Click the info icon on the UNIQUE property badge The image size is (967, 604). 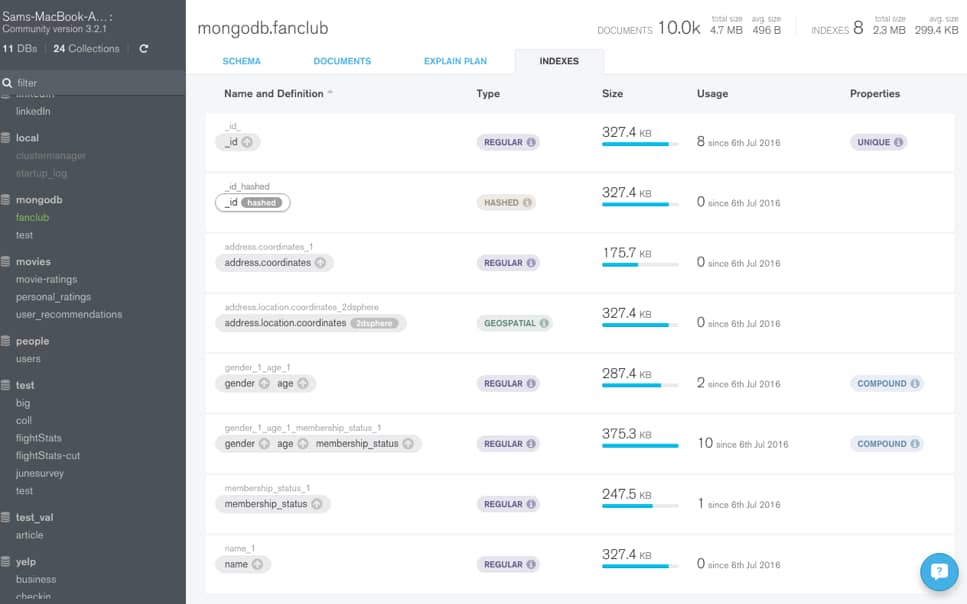click(x=897, y=142)
